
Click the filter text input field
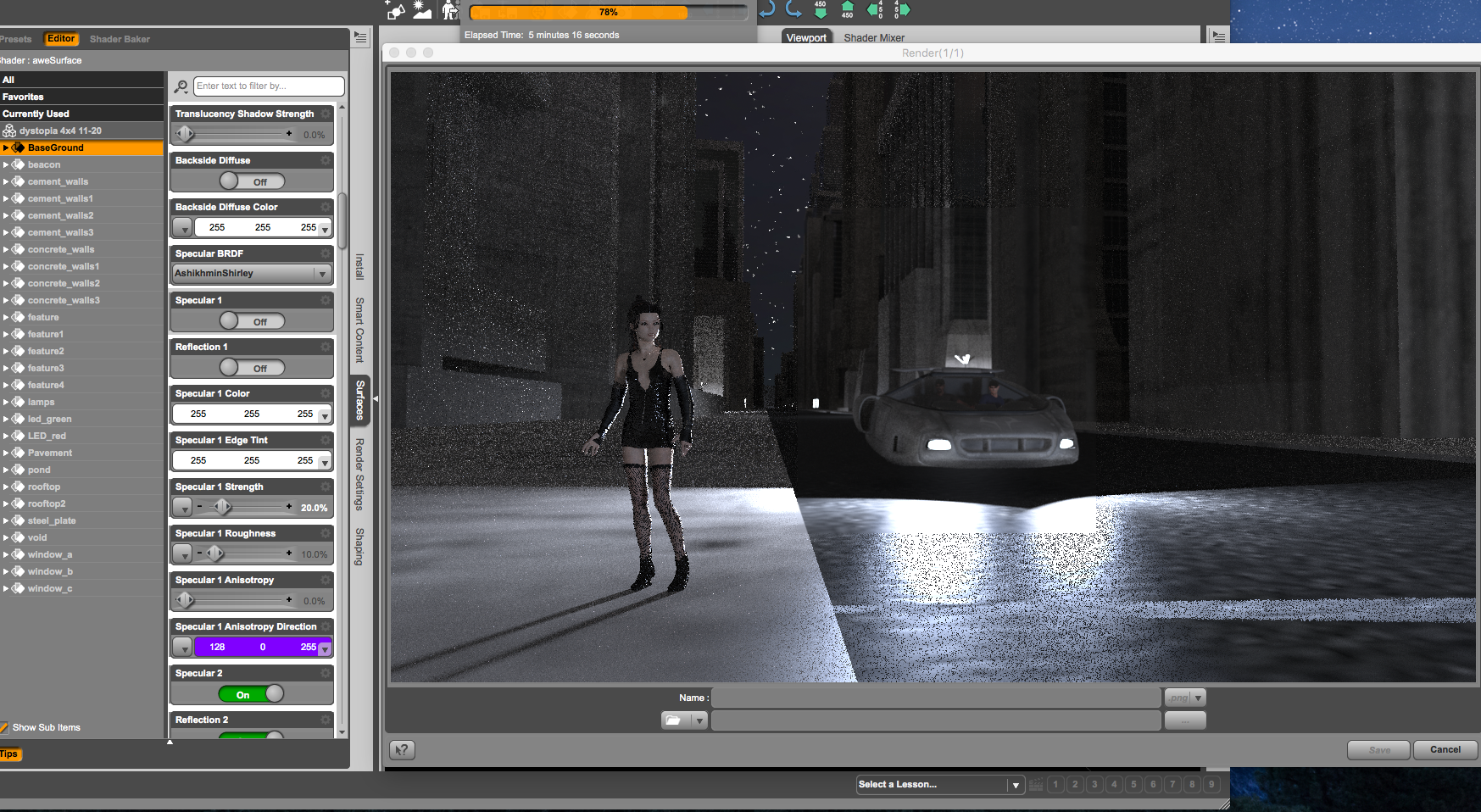270,86
